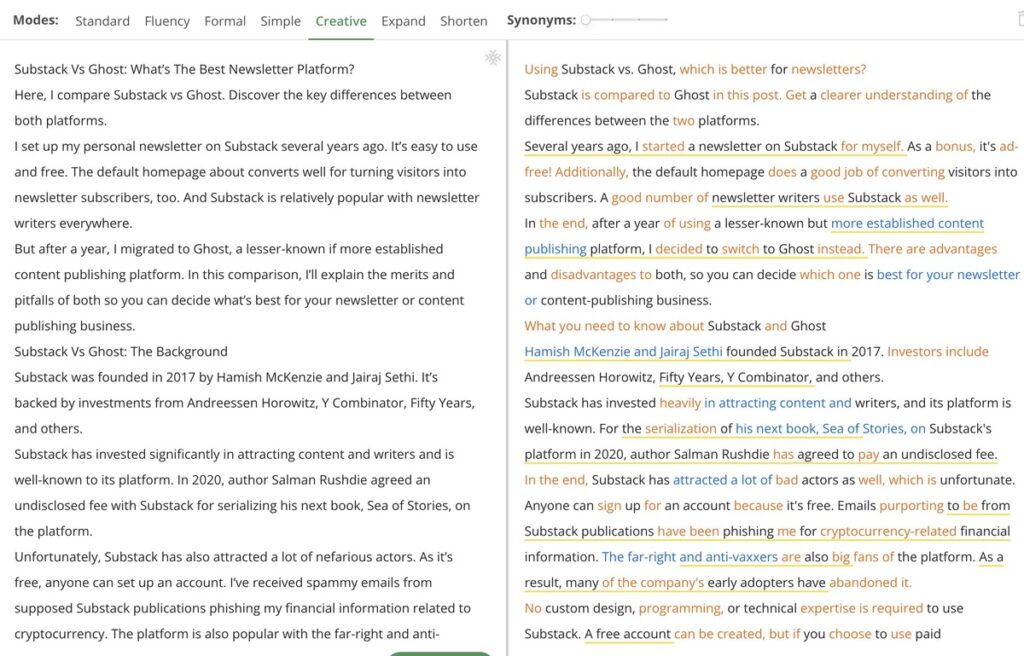Click "Hamish McKenzie and Jairaj Sethi" in output
This screenshot has height=656, width=1024.
[623, 351]
